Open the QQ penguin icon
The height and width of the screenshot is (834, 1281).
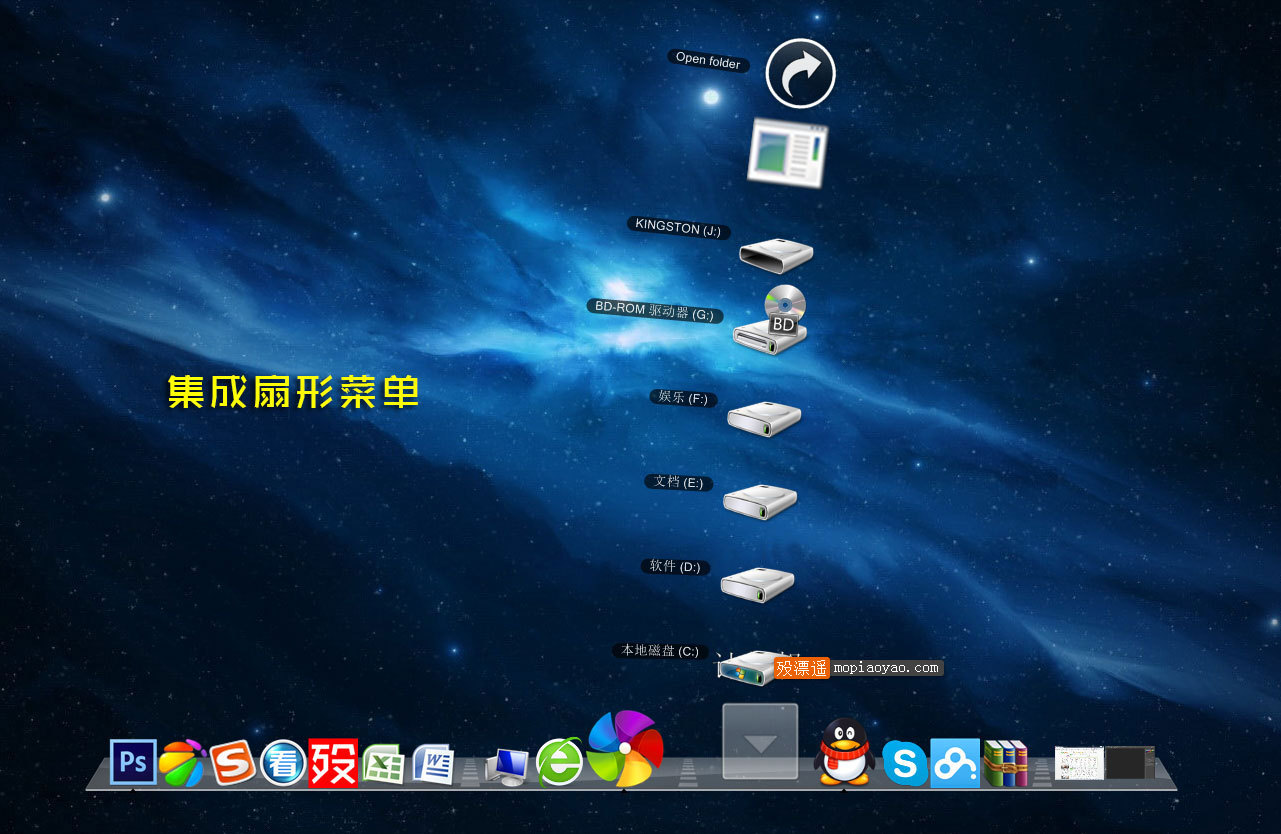(x=844, y=751)
